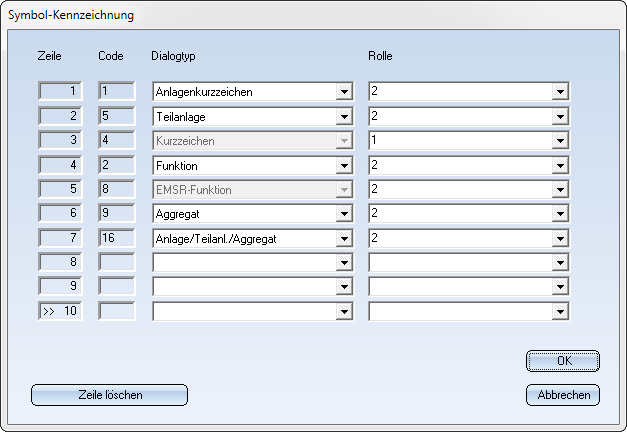
Task: Open the Funktion Dialogtyp dropdown arrow
Action: pos(344,165)
